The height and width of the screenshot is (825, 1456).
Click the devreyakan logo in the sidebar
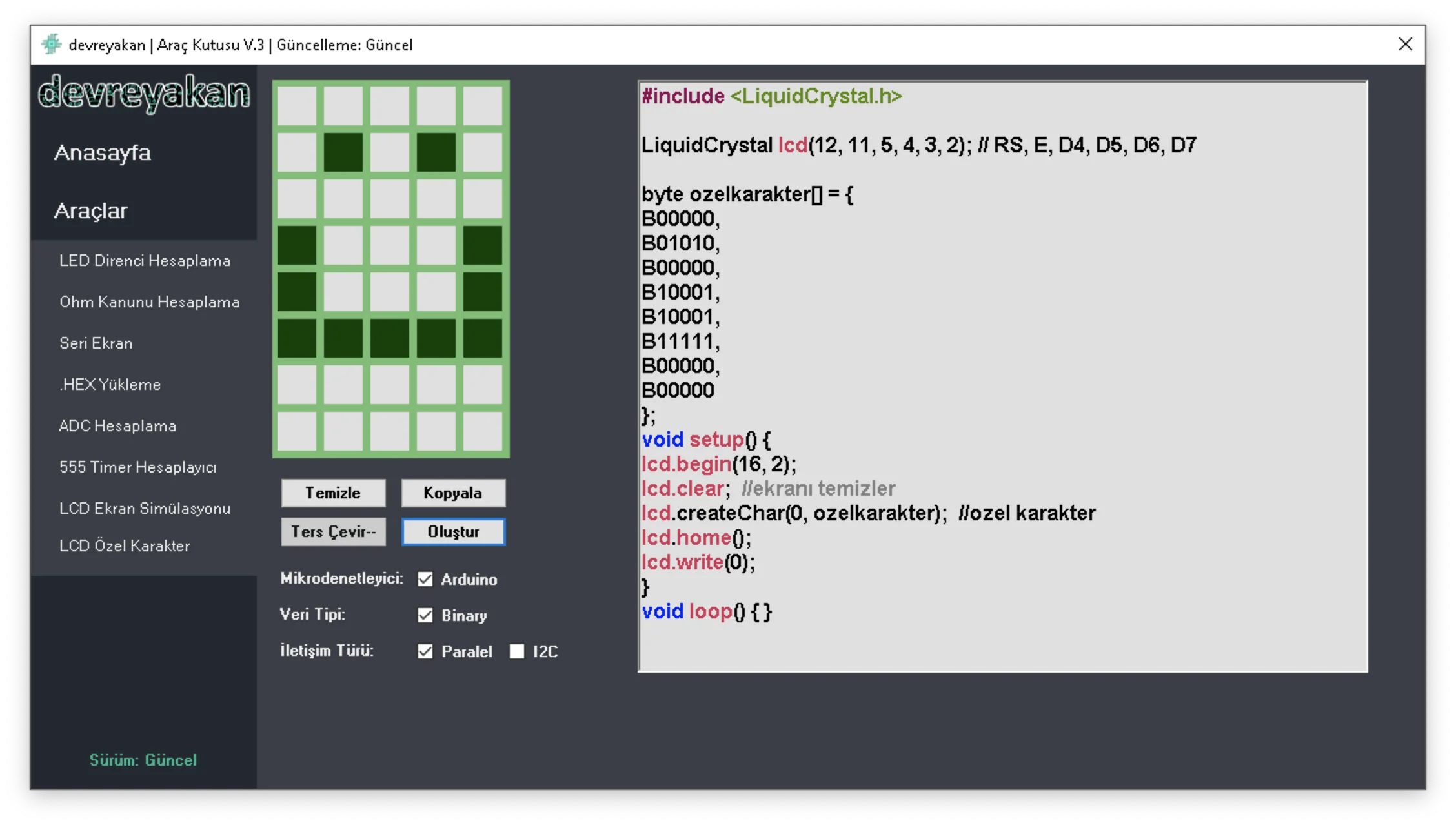point(144,92)
